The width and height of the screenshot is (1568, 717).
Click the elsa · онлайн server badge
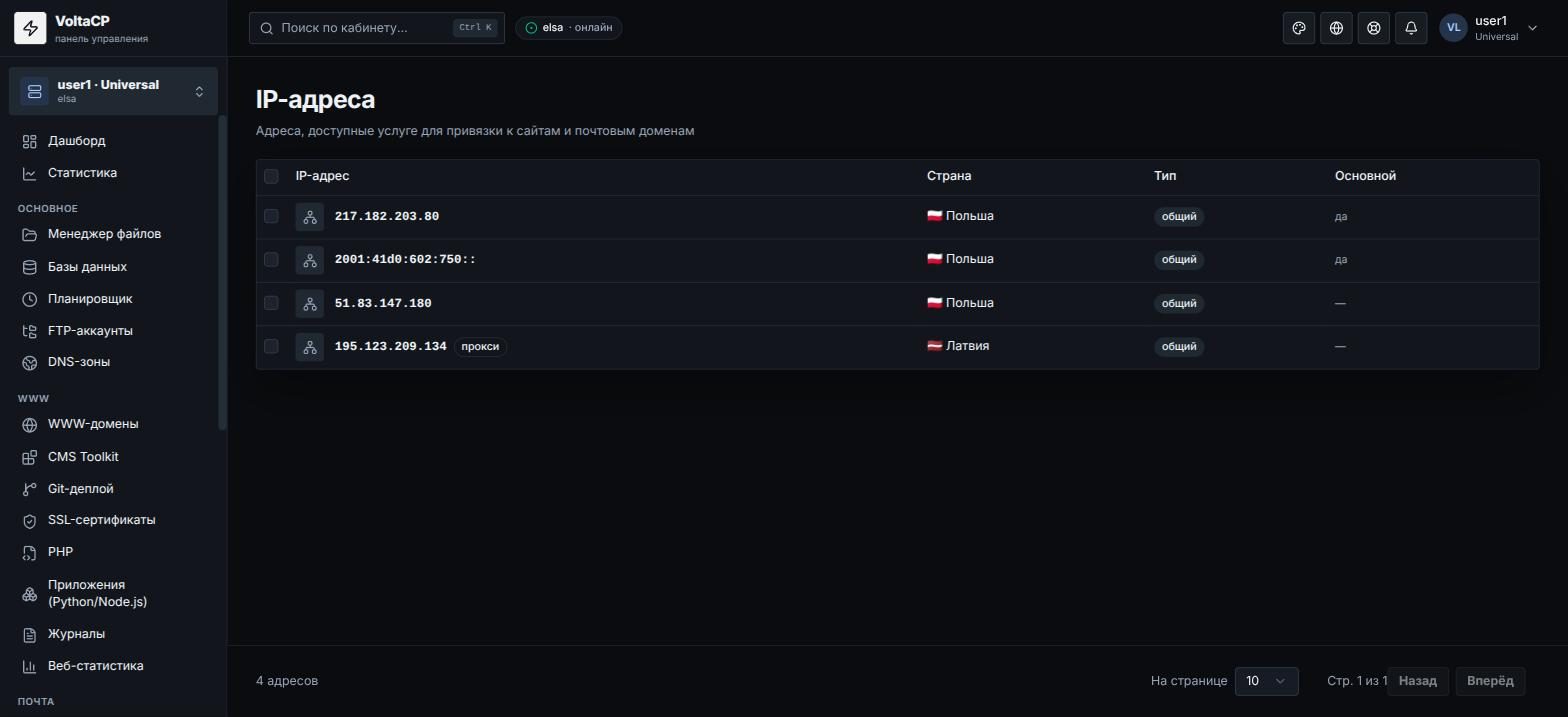569,28
